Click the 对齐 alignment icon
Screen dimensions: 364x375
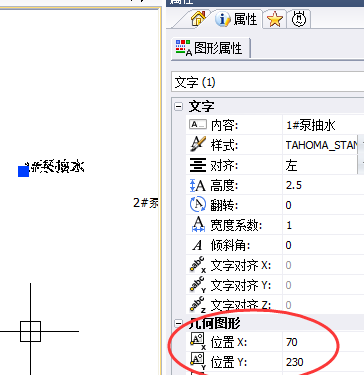(x=198, y=165)
